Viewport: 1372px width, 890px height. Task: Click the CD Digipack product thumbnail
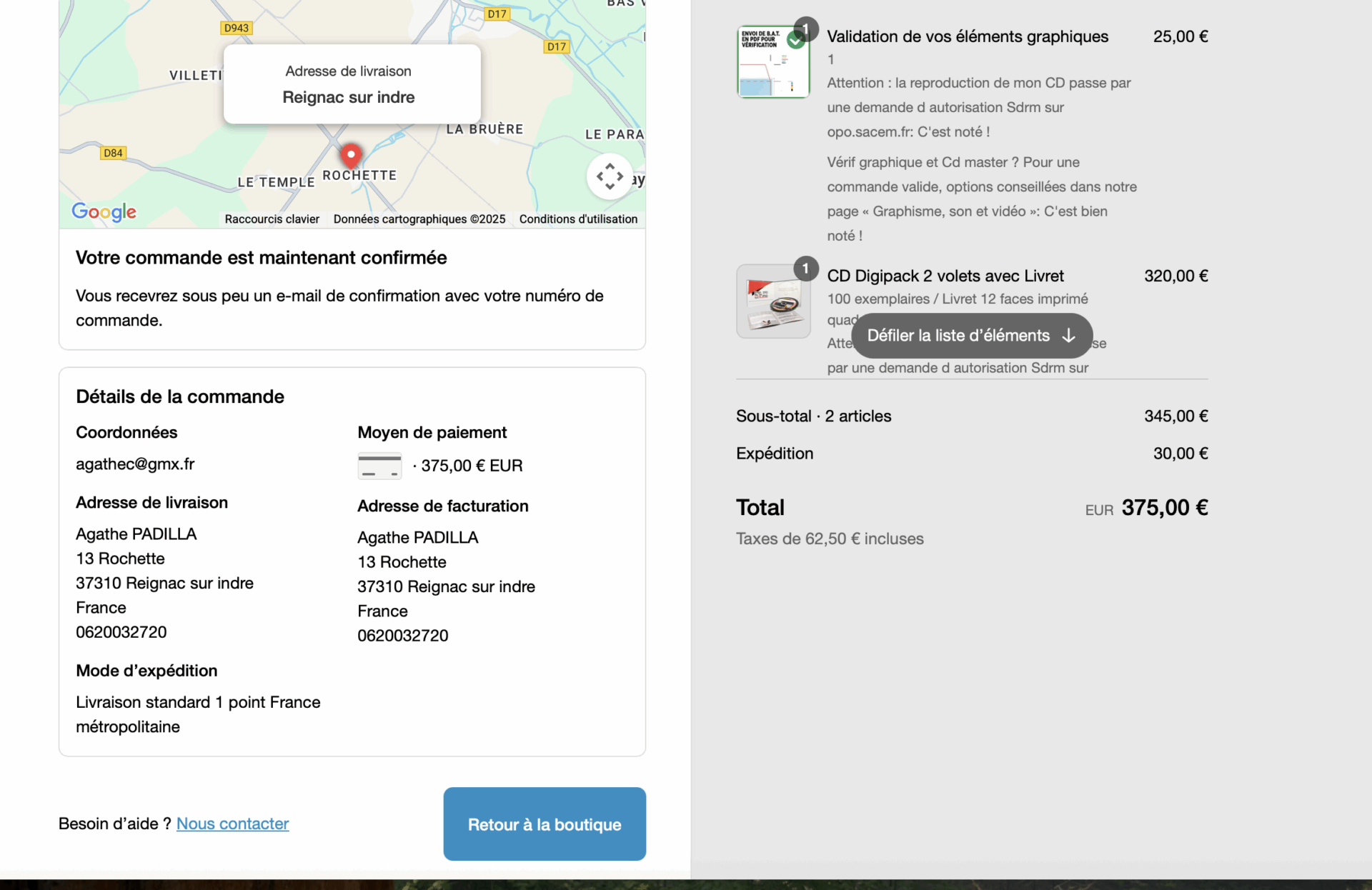point(773,301)
